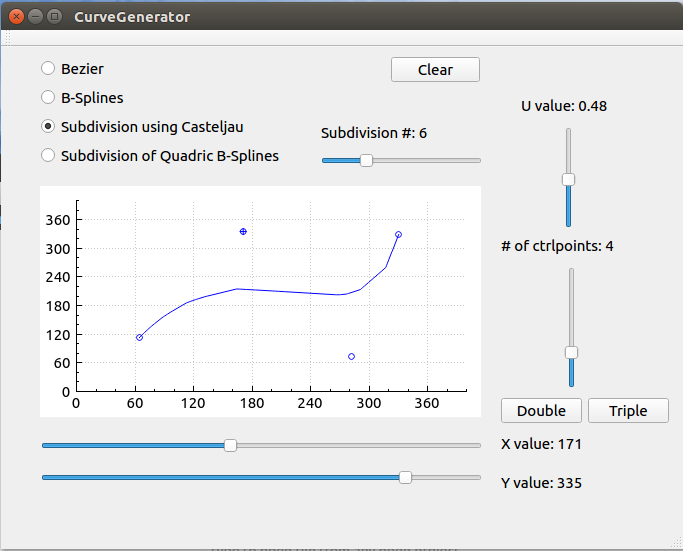Maximize the CurveGenerator window

[x=55, y=16]
